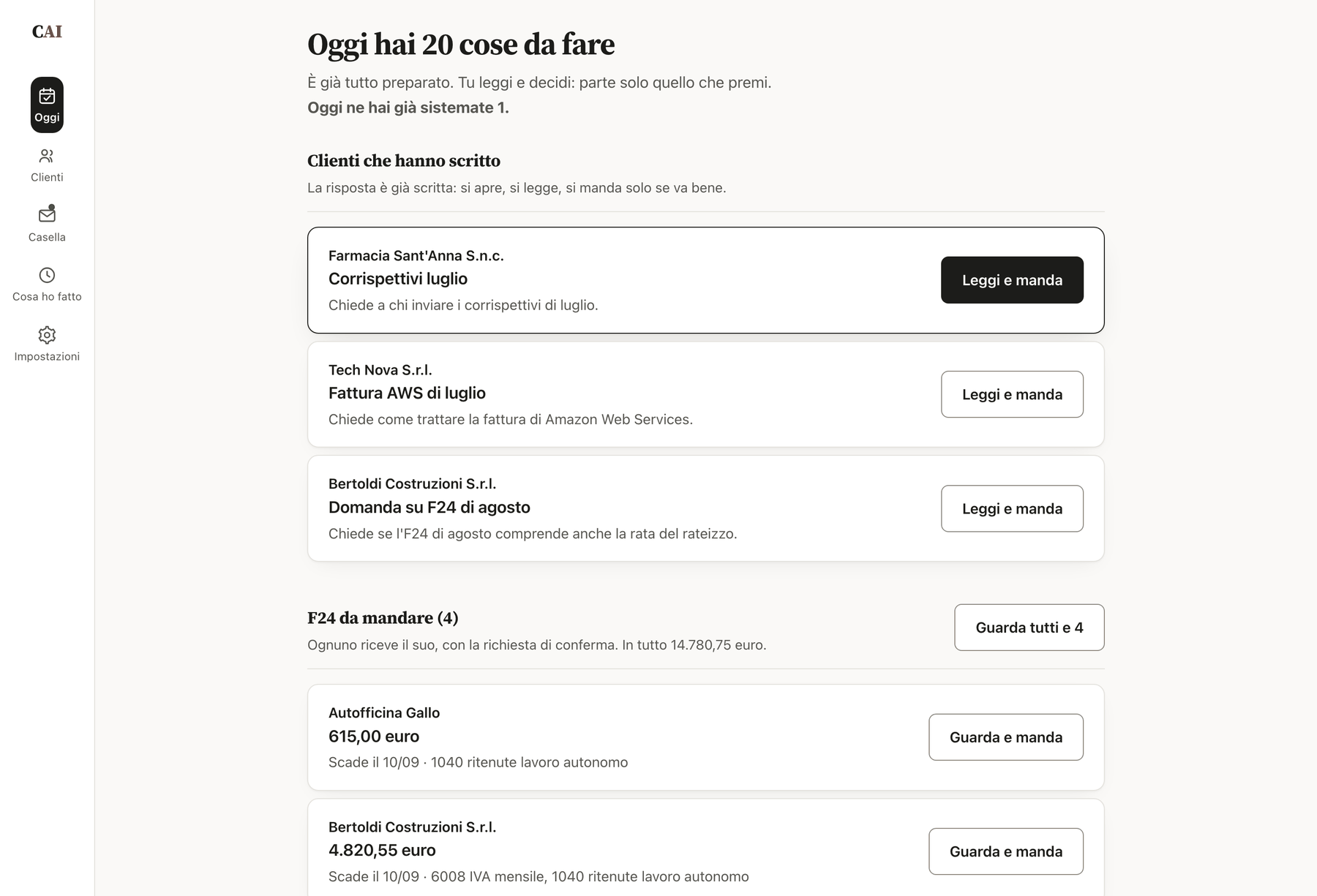Open the Cosa ho fatto clock icon
The image size is (1317, 896).
pyautogui.click(x=47, y=275)
